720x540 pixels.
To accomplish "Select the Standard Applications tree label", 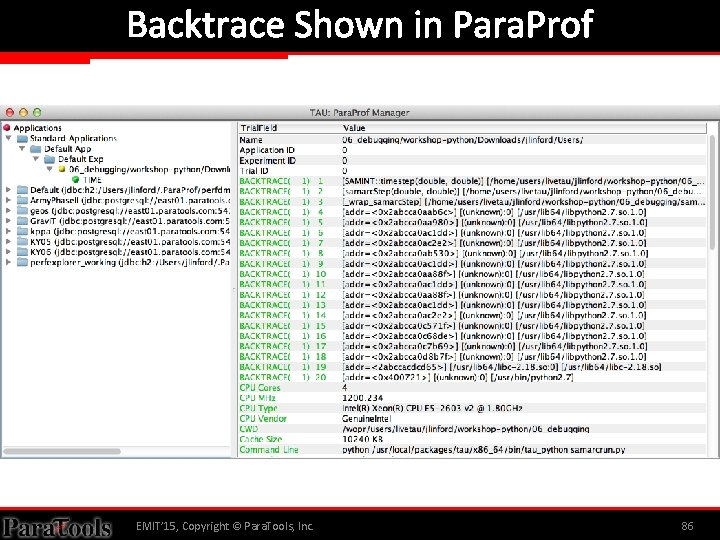I will pyautogui.click(x=73, y=138).
